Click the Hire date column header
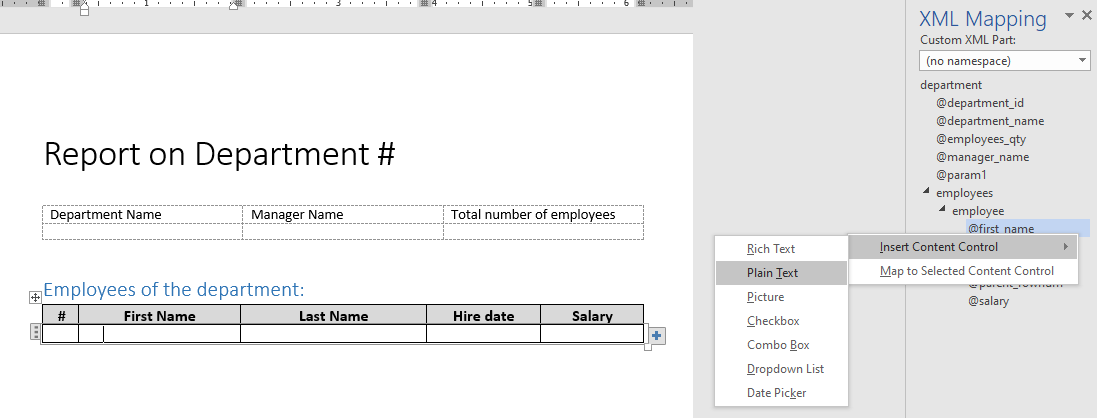Image resolution: width=1097 pixels, height=418 pixels. click(483, 316)
